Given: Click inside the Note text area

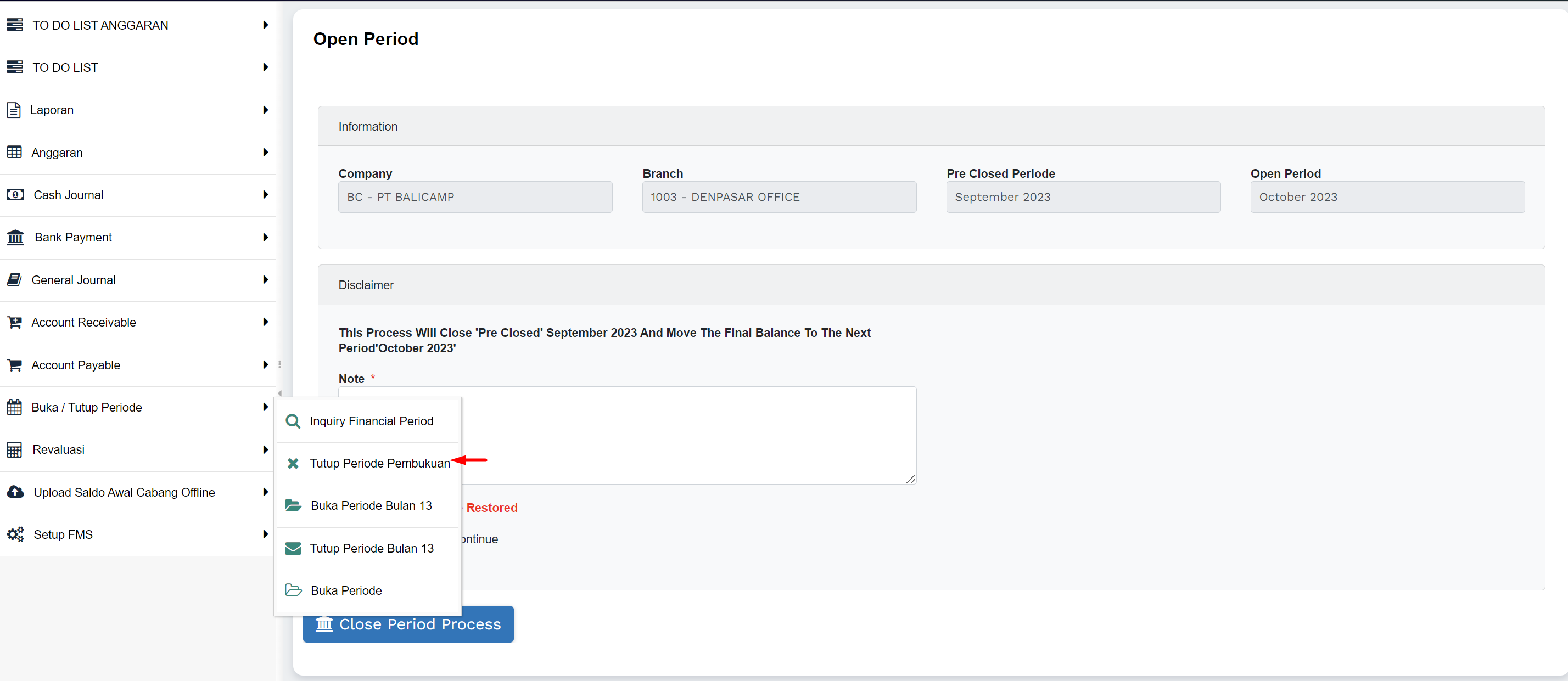Looking at the screenshot, I should tap(688, 435).
